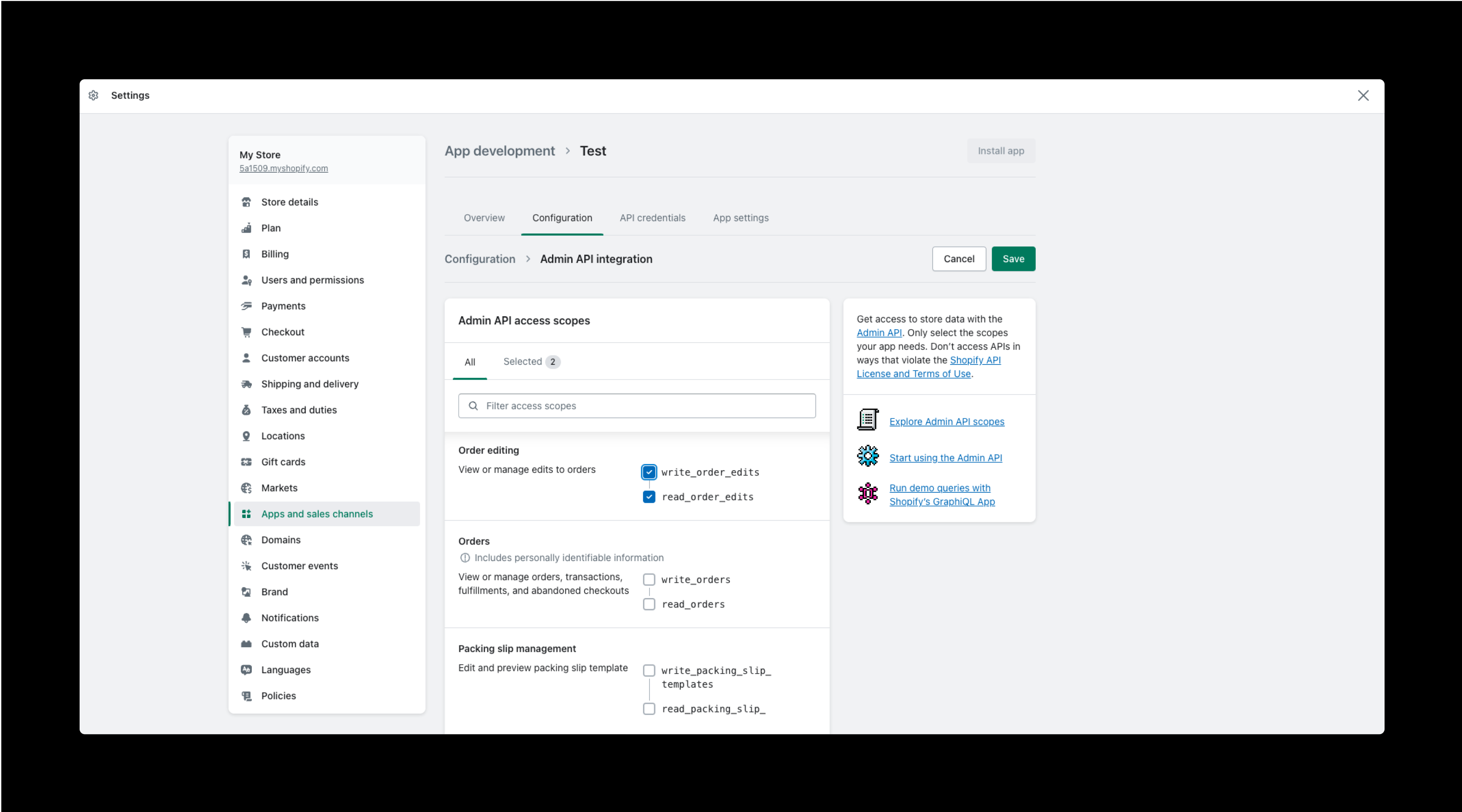Screen dimensions: 1462x812
Task: Switch to the Selected 2 tab
Action: tap(530, 361)
